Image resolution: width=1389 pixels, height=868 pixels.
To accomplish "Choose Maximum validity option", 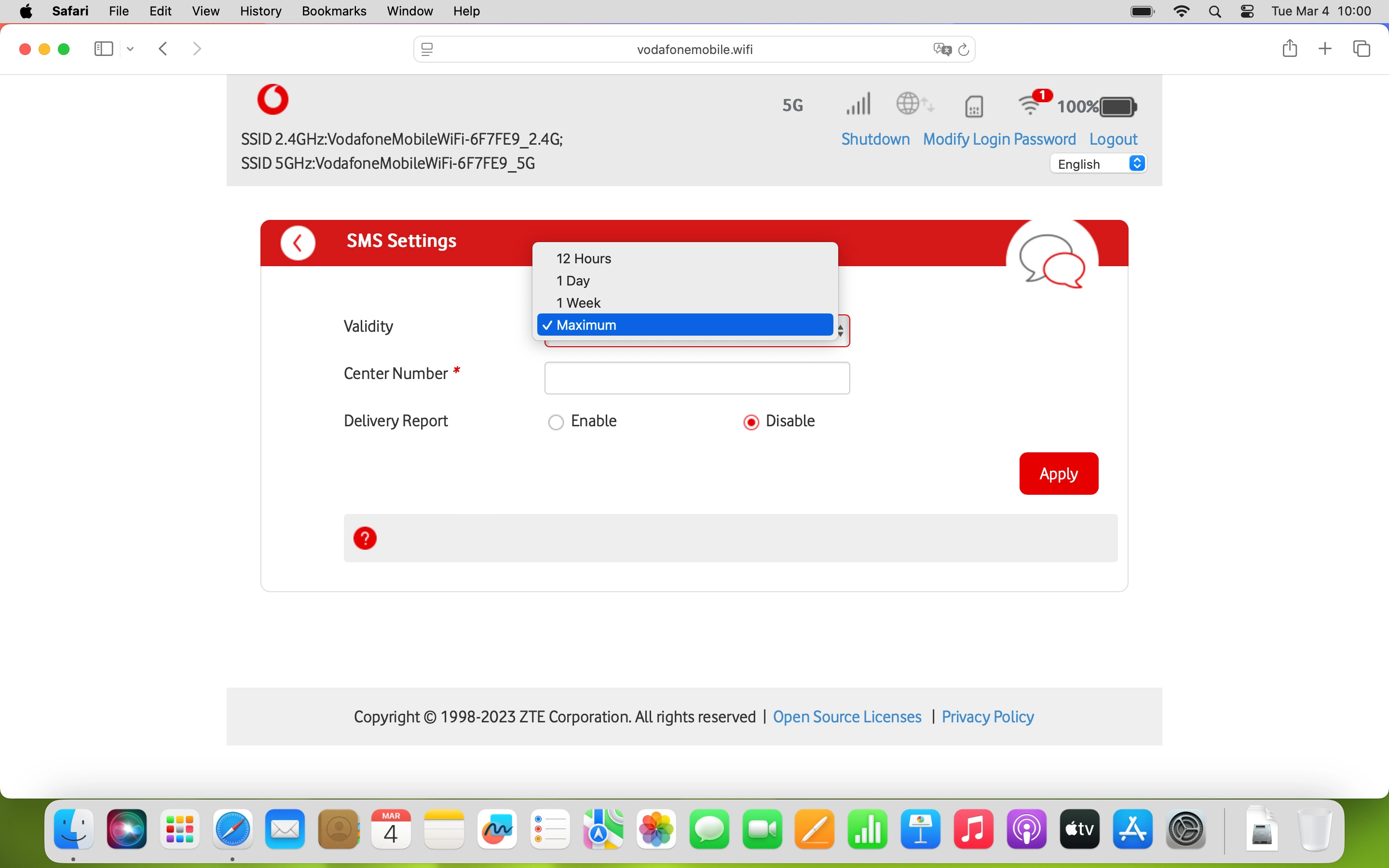I will [x=685, y=325].
